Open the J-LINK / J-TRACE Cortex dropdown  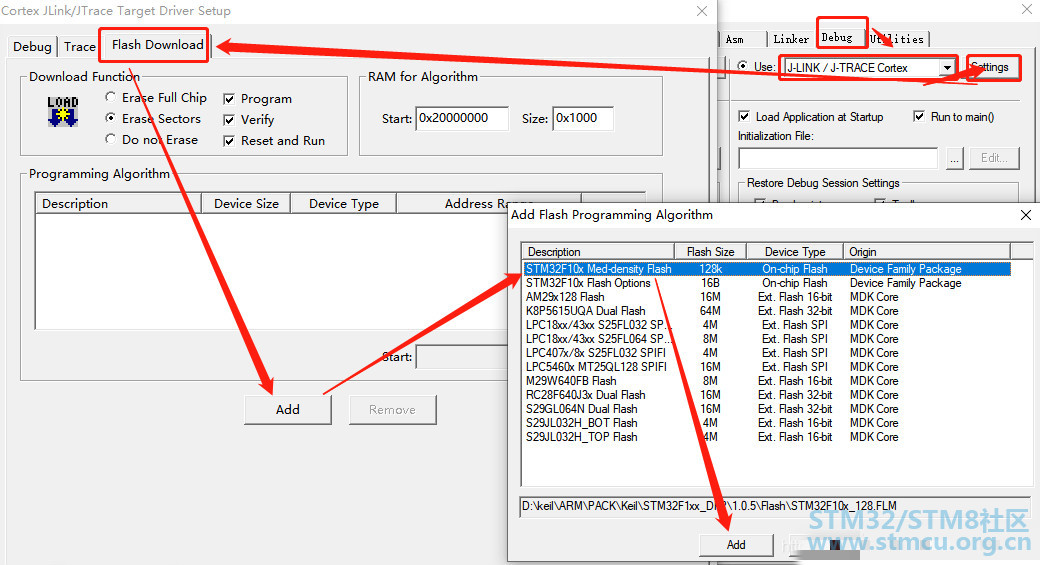click(947, 68)
